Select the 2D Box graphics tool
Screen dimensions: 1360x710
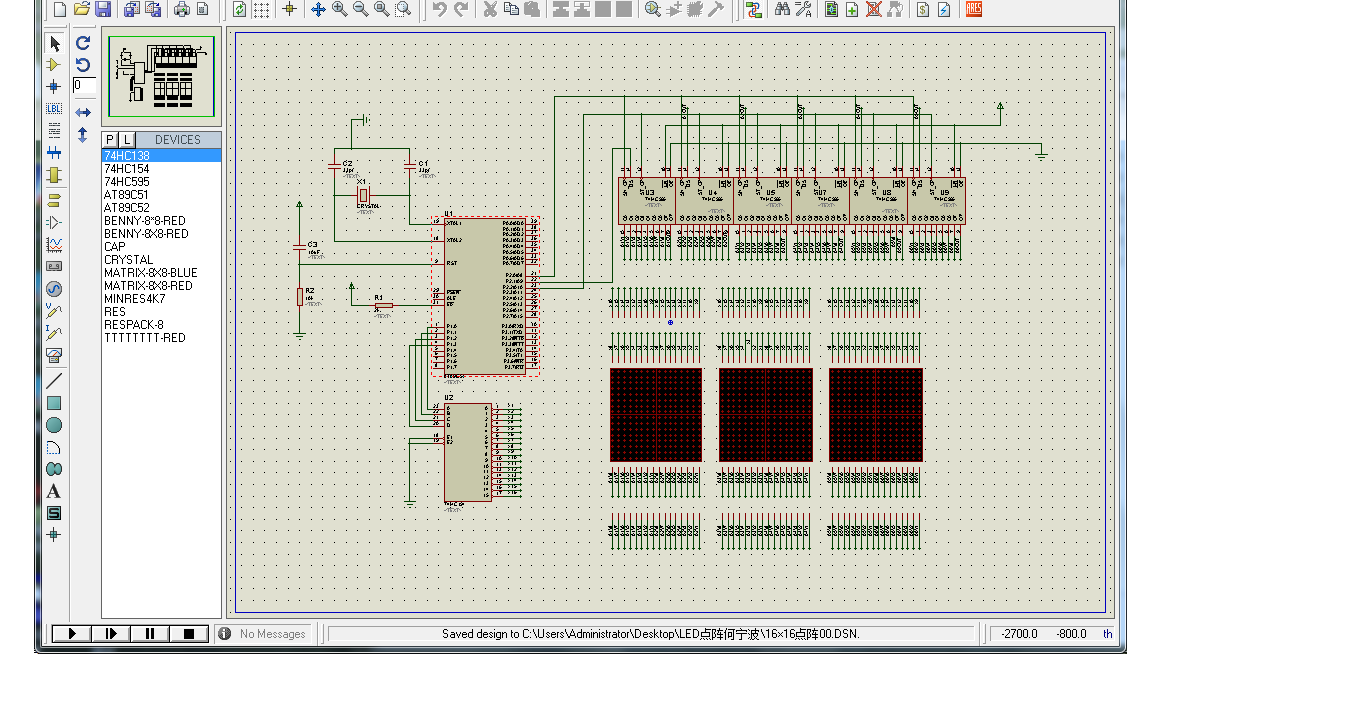[54, 403]
